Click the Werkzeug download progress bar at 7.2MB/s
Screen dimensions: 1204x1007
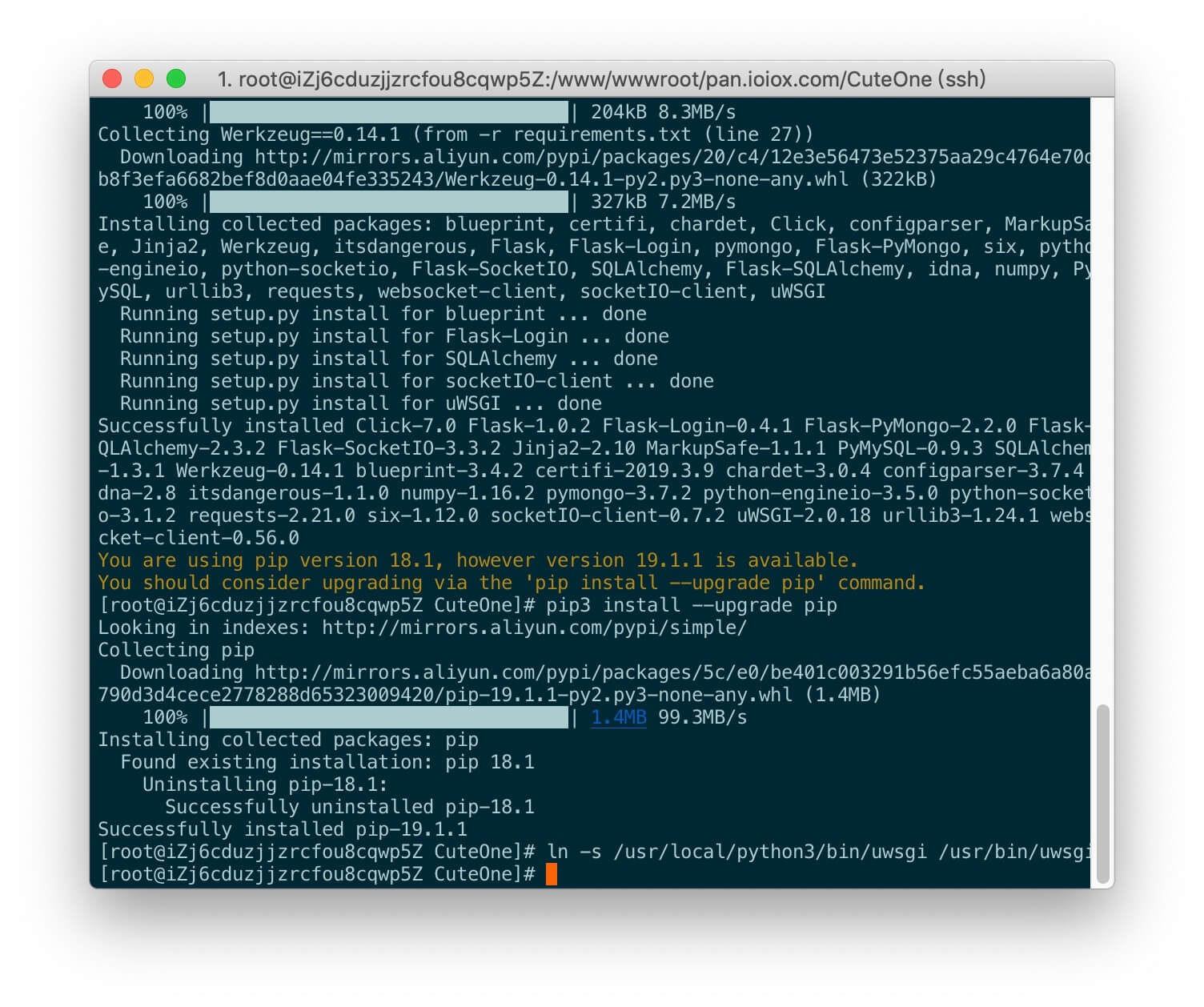tap(389, 202)
